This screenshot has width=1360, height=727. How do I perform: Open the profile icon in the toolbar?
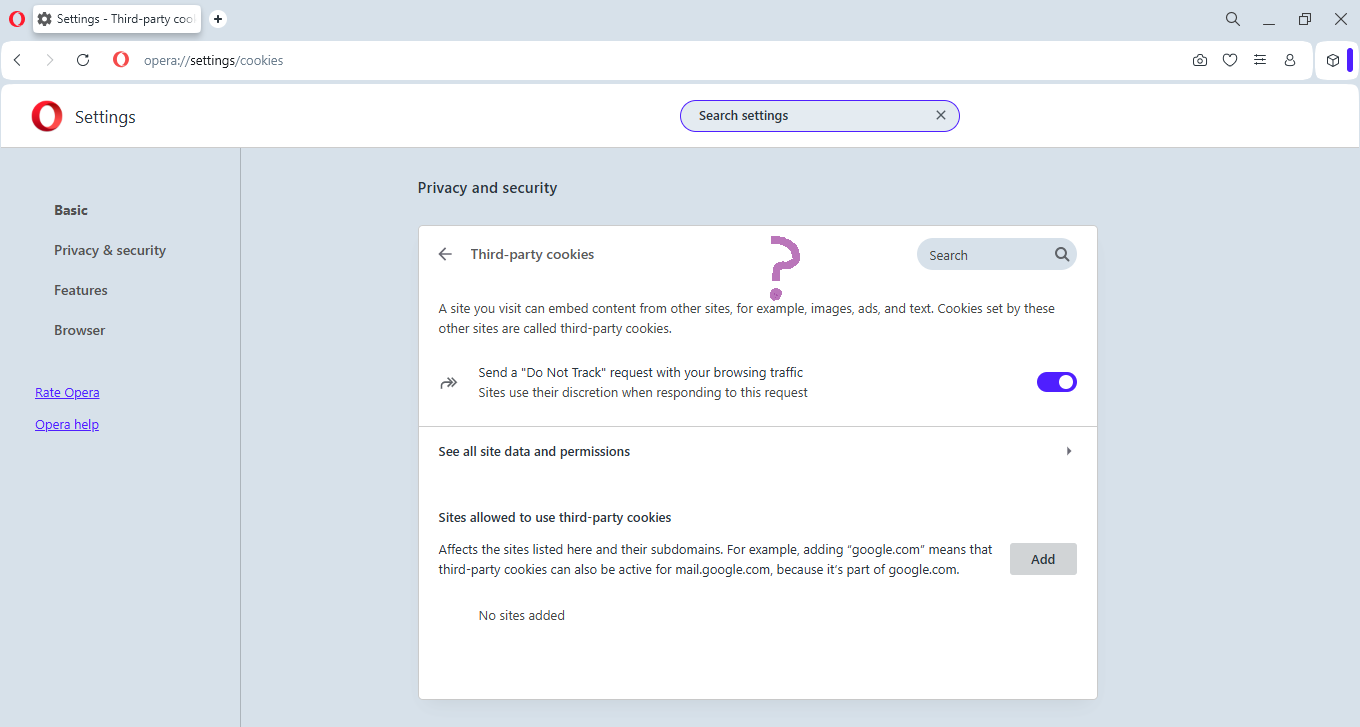tap(1289, 60)
